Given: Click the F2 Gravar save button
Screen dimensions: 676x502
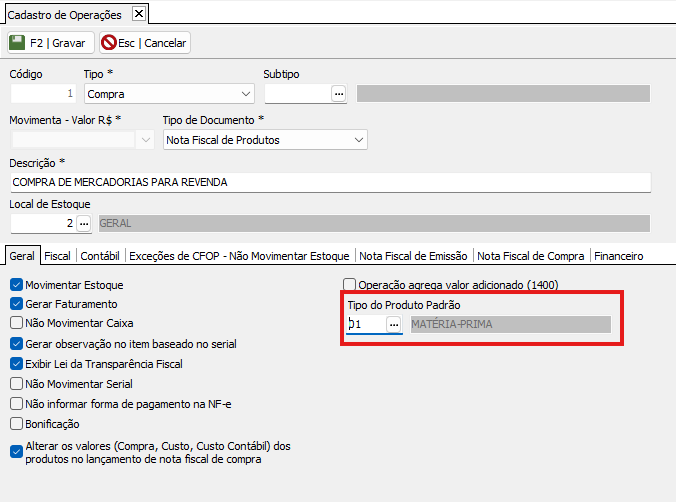Looking at the screenshot, I should point(50,43).
